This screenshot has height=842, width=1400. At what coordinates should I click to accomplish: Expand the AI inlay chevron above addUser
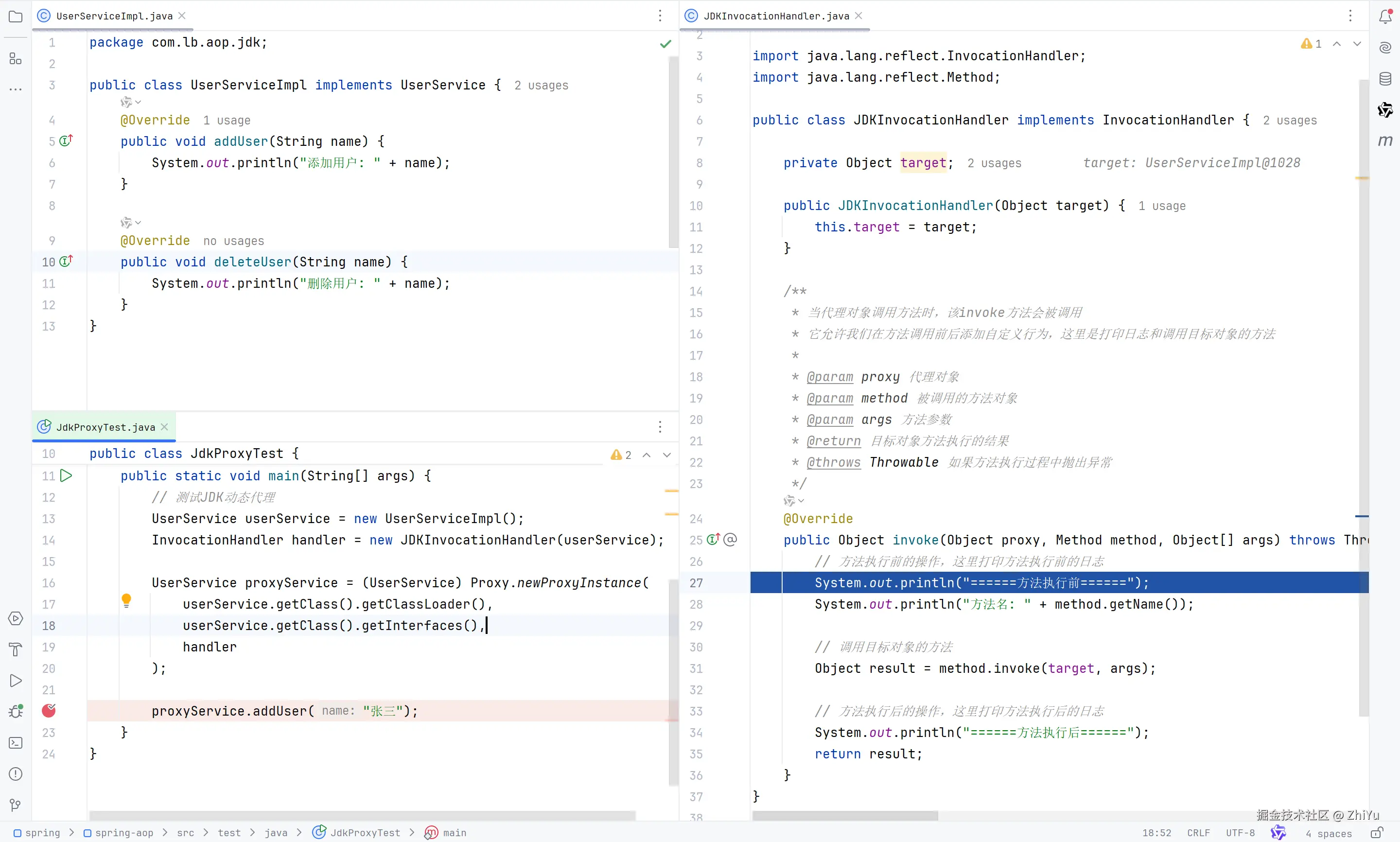tap(138, 102)
